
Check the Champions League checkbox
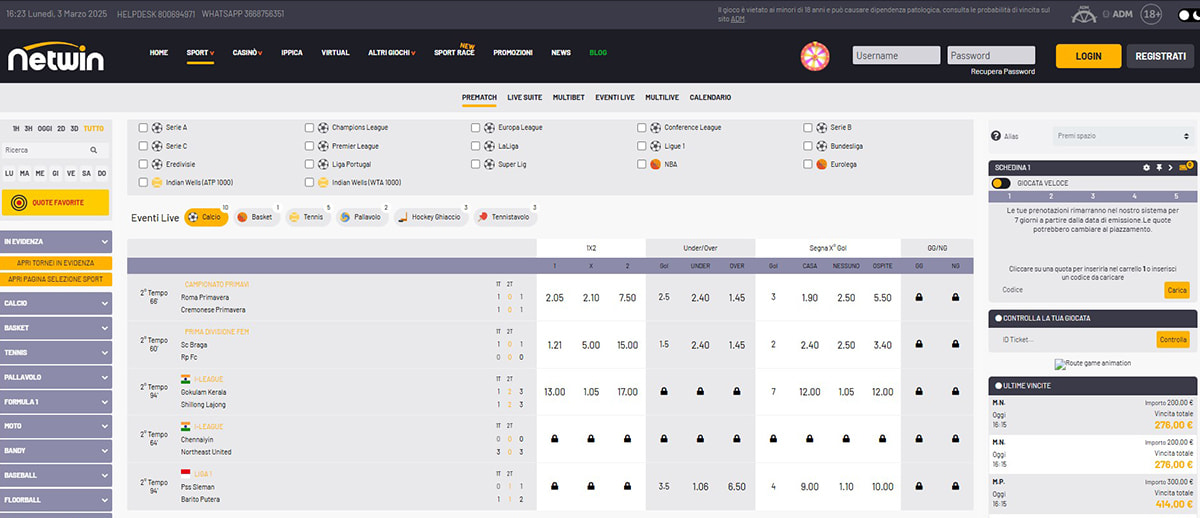(x=309, y=128)
